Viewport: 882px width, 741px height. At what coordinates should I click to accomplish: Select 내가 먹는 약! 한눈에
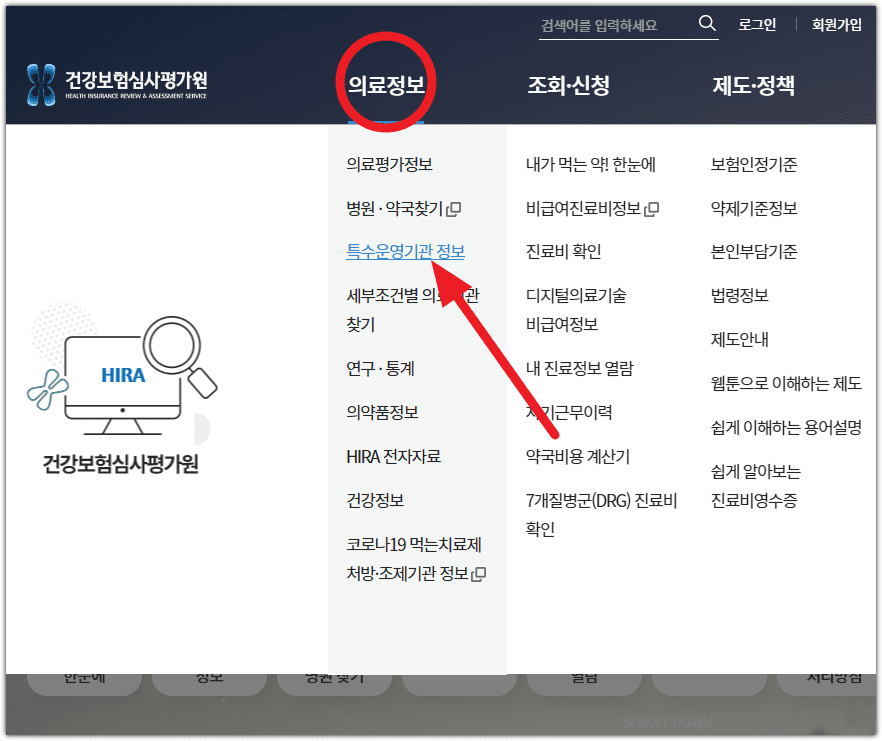(591, 165)
